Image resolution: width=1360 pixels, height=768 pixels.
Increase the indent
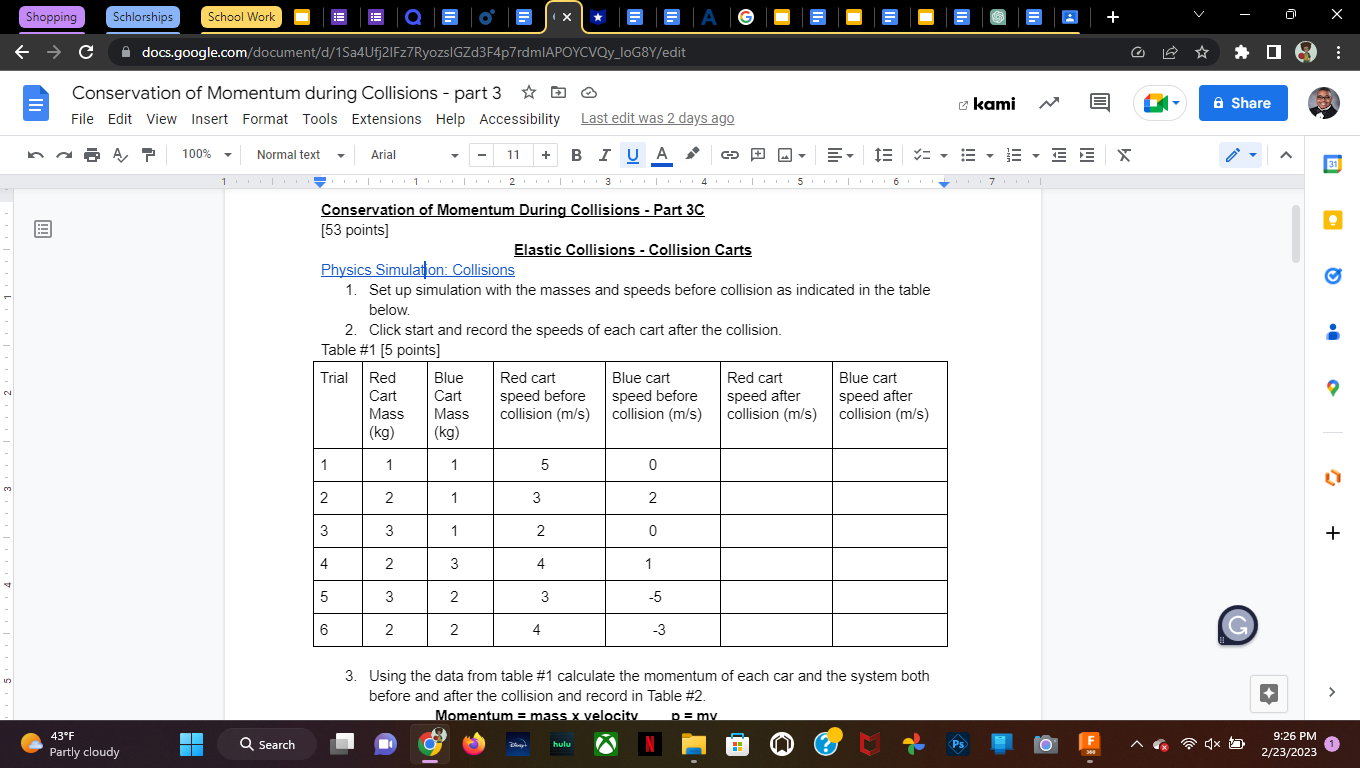(1087, 155)
